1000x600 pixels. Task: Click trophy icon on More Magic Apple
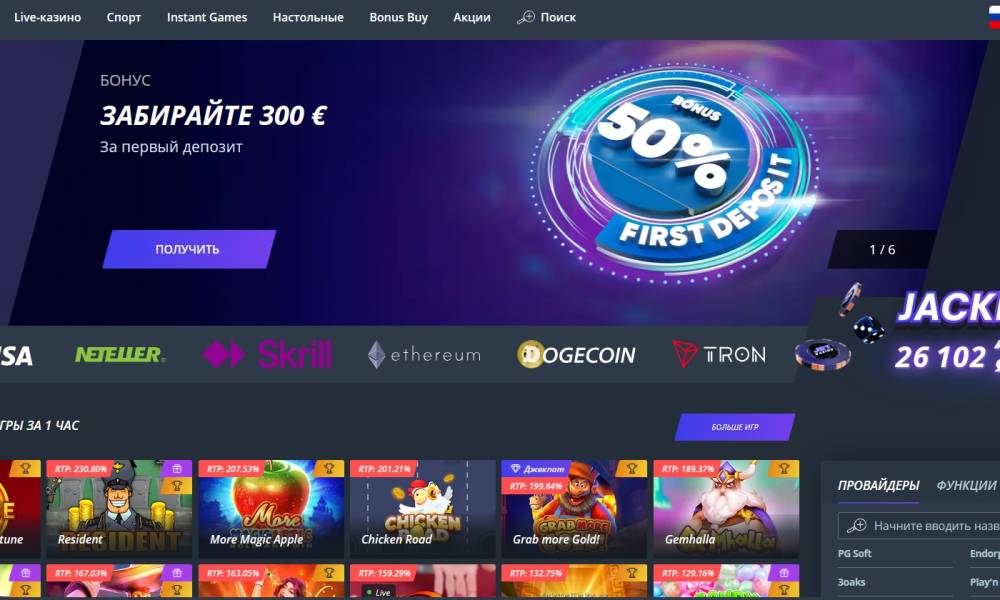click(329, 469)
